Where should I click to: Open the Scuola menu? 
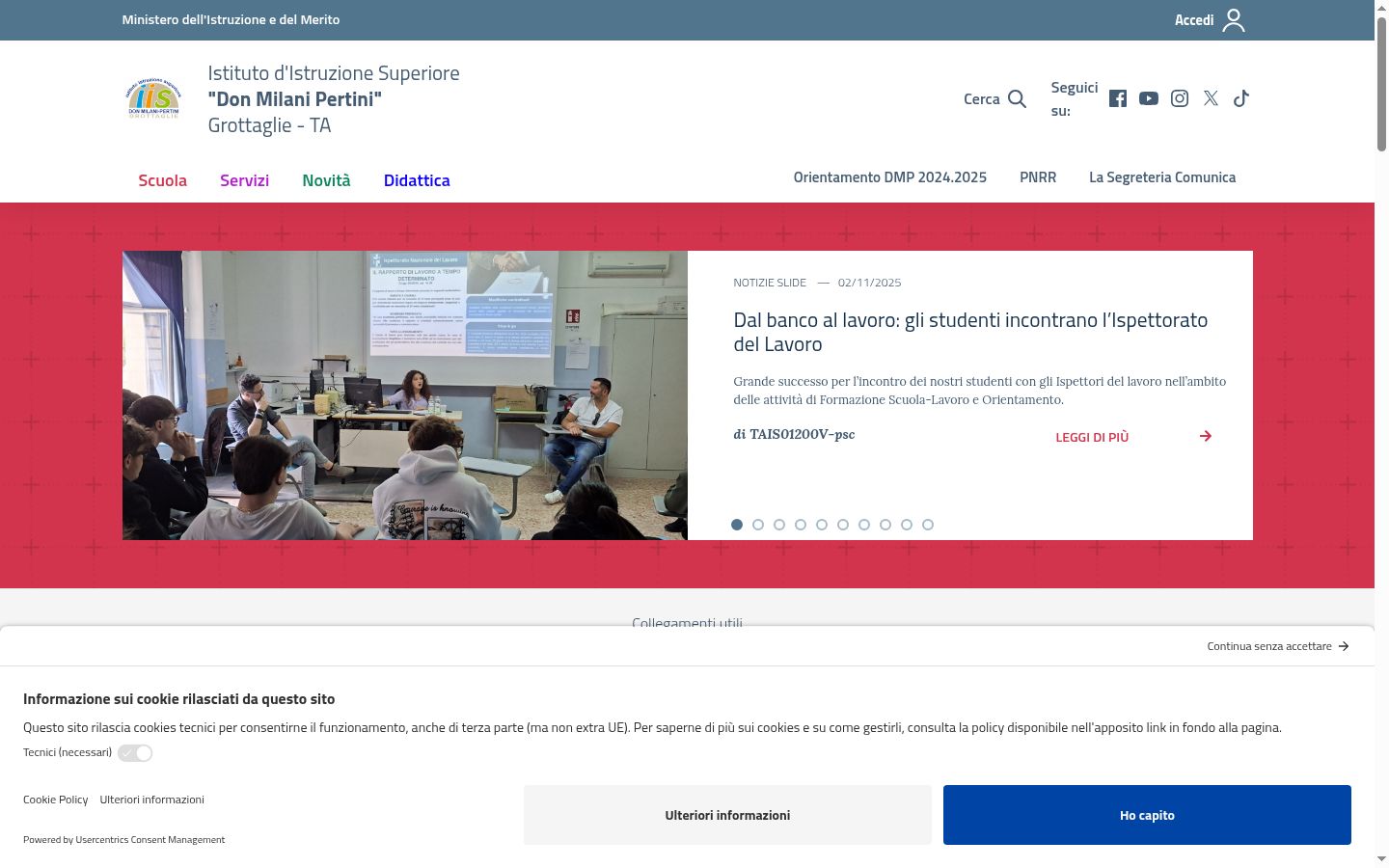pos(162,180)
